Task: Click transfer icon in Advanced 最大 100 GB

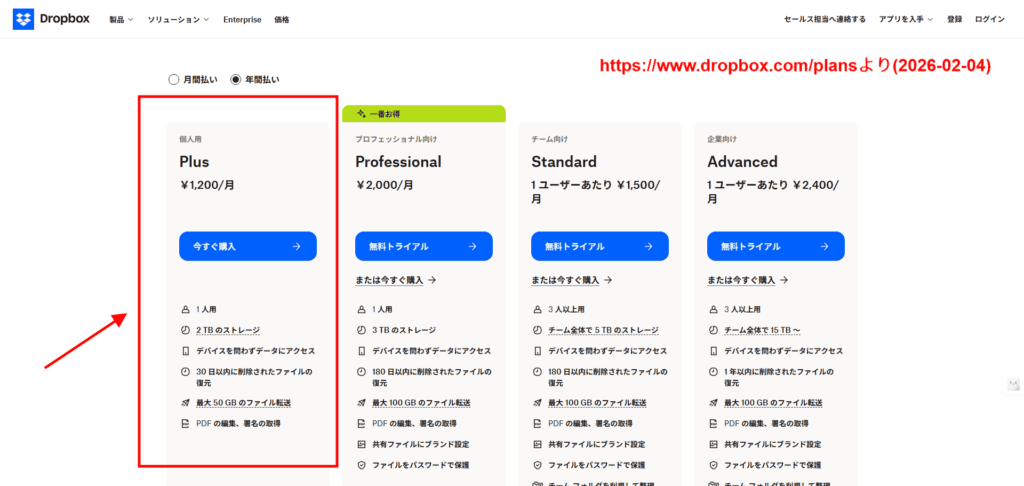Action: tap(713, 402)
